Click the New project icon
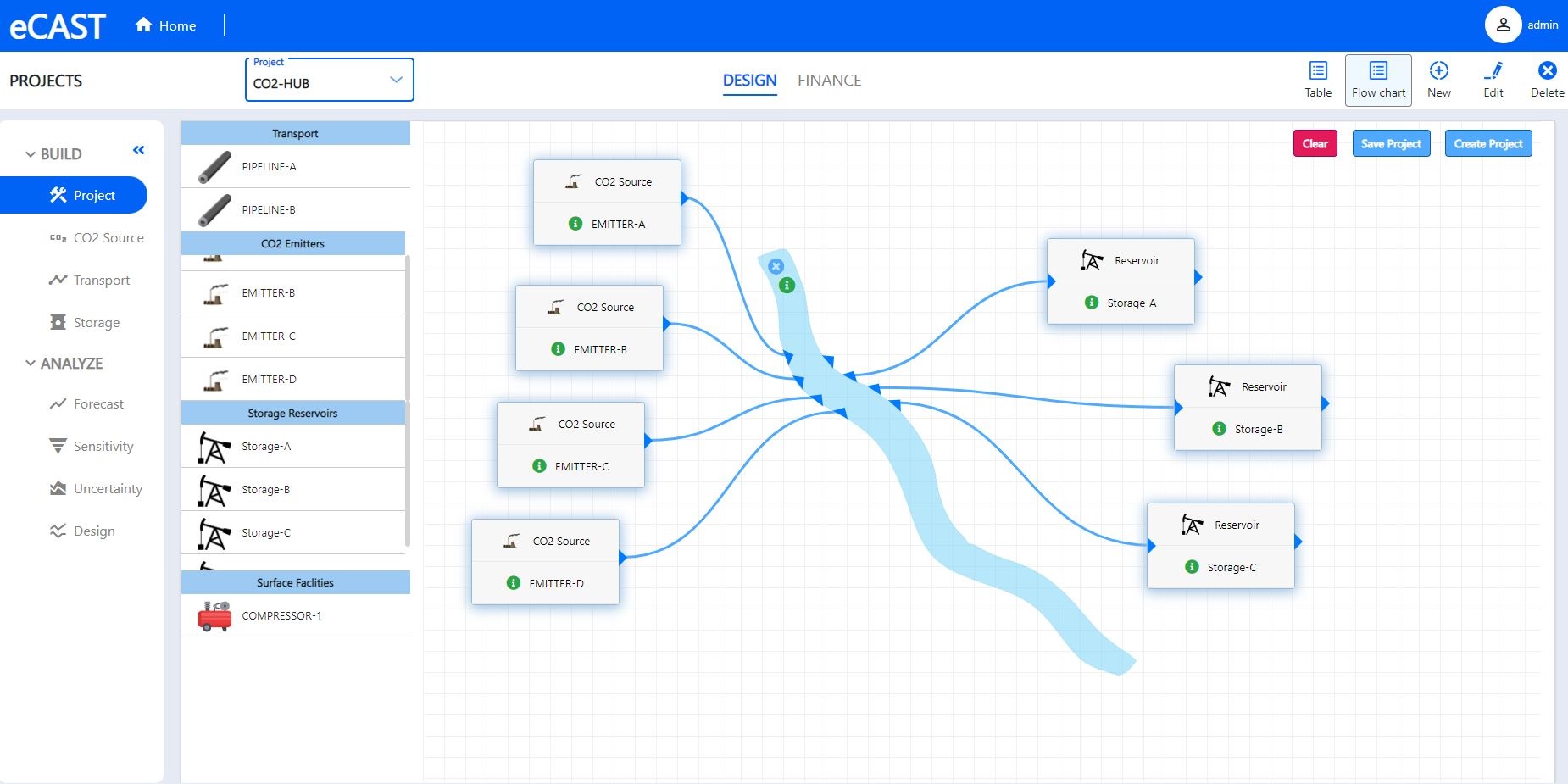The image size is (1568, 784). (x=1438, y=71)
